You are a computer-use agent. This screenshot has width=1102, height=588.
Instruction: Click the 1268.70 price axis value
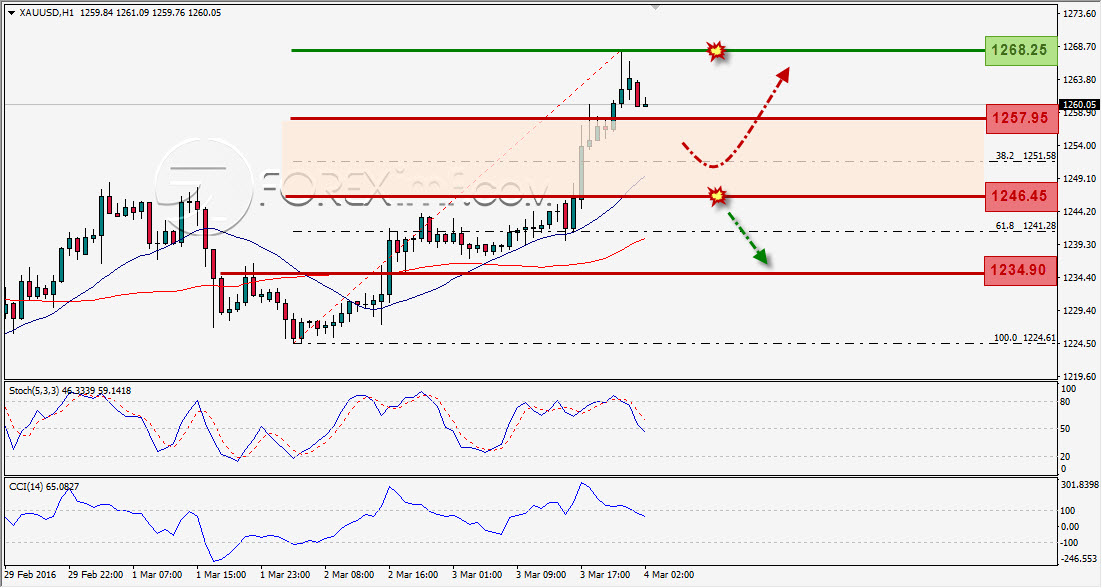[x=1080, y=46]
